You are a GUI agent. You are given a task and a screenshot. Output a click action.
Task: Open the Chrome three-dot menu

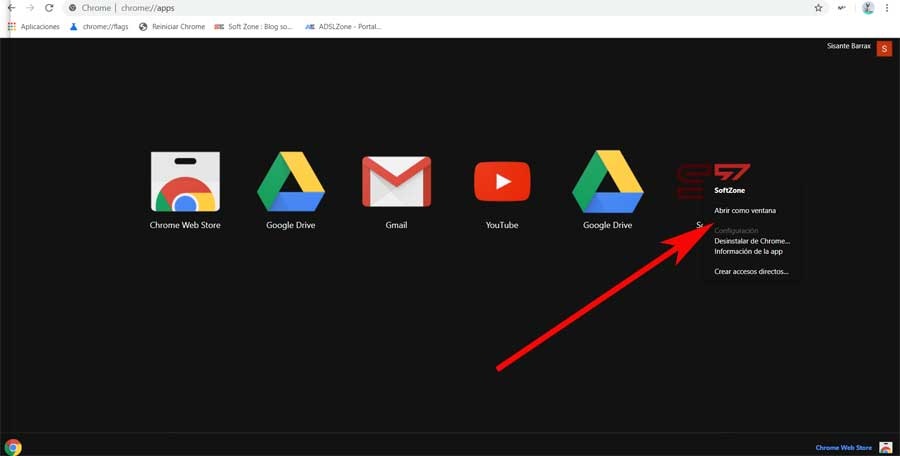tap(887, 8)
